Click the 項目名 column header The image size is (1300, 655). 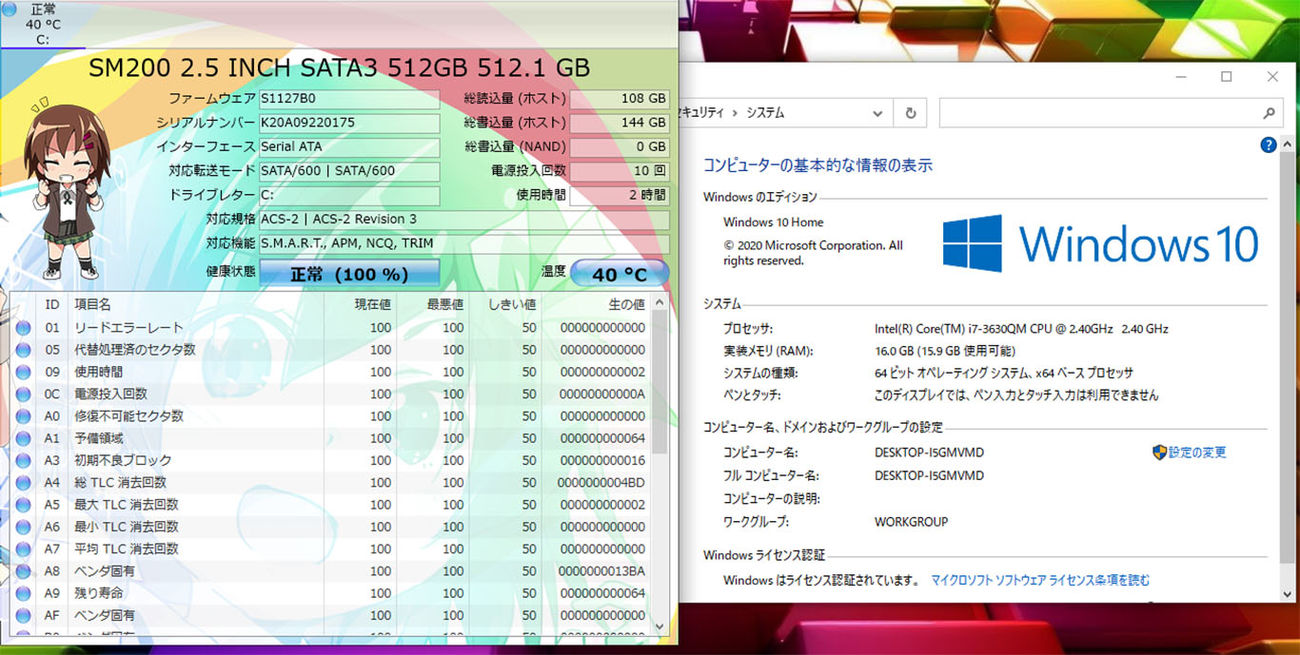93,304
